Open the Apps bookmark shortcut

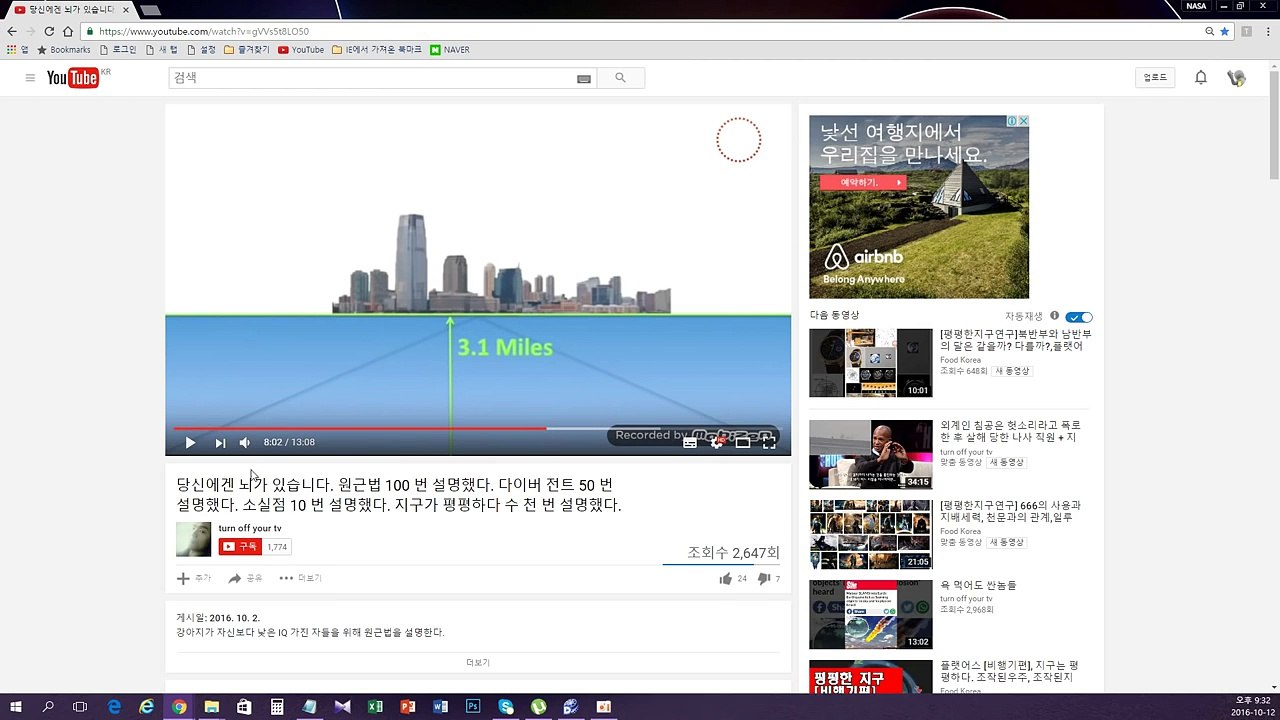[x=18, y=49]
